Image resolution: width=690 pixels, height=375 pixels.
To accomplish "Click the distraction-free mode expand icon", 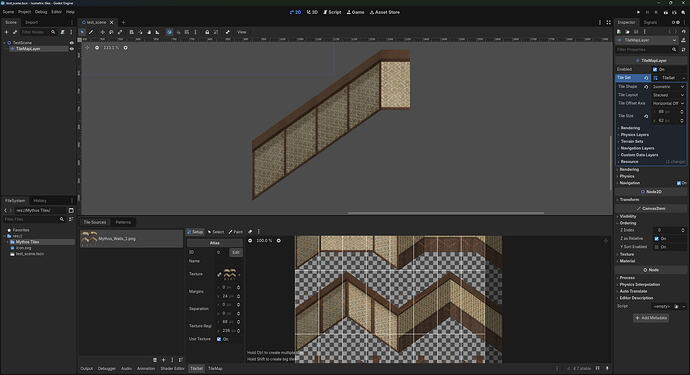I will 609,22.
